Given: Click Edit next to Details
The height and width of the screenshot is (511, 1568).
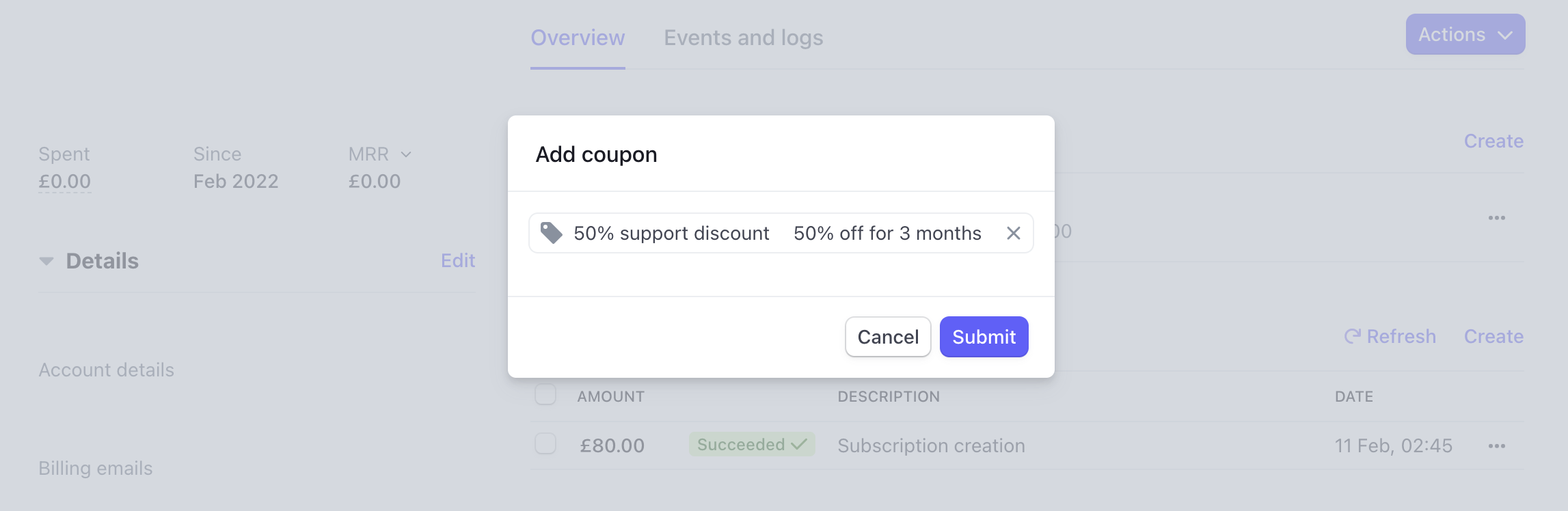Looking at the screenshot, I should [x=457, y=261].
